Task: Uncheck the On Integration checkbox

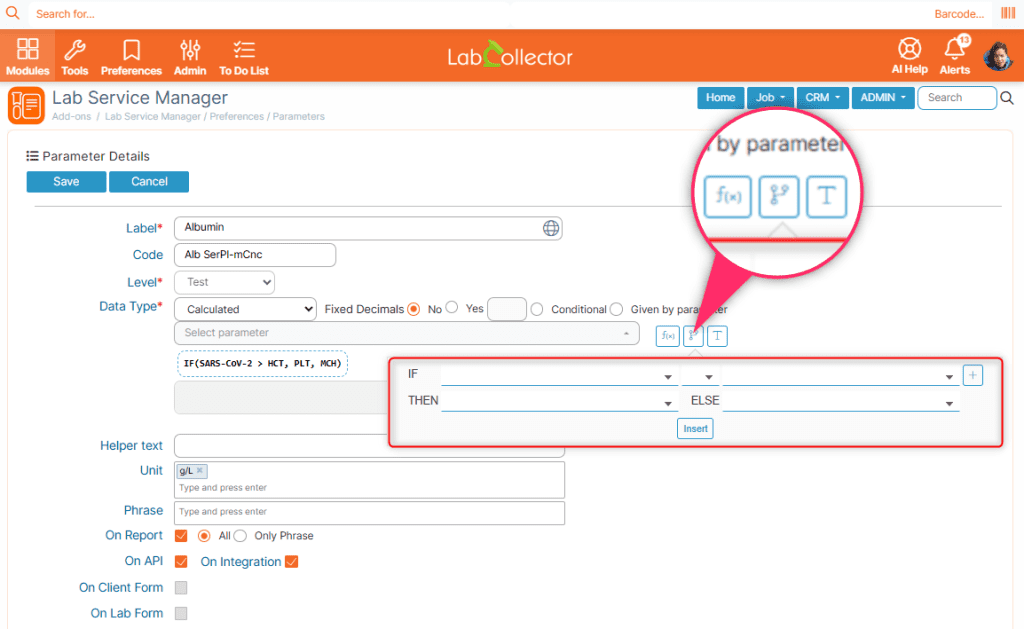Action: pos(292,562)
